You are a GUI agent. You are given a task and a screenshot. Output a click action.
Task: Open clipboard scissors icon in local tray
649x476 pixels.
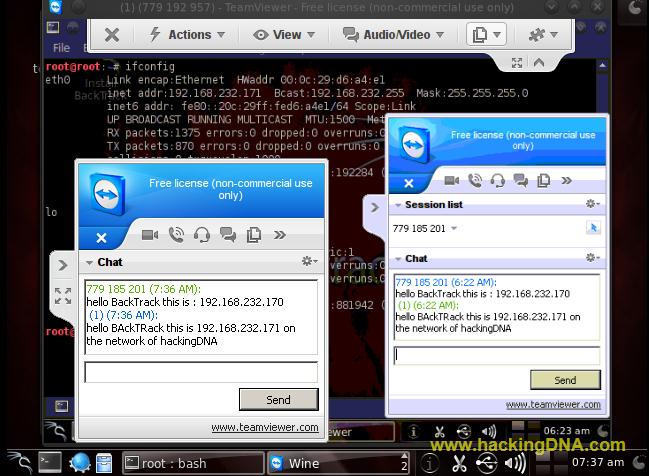(x=459, y=463)
